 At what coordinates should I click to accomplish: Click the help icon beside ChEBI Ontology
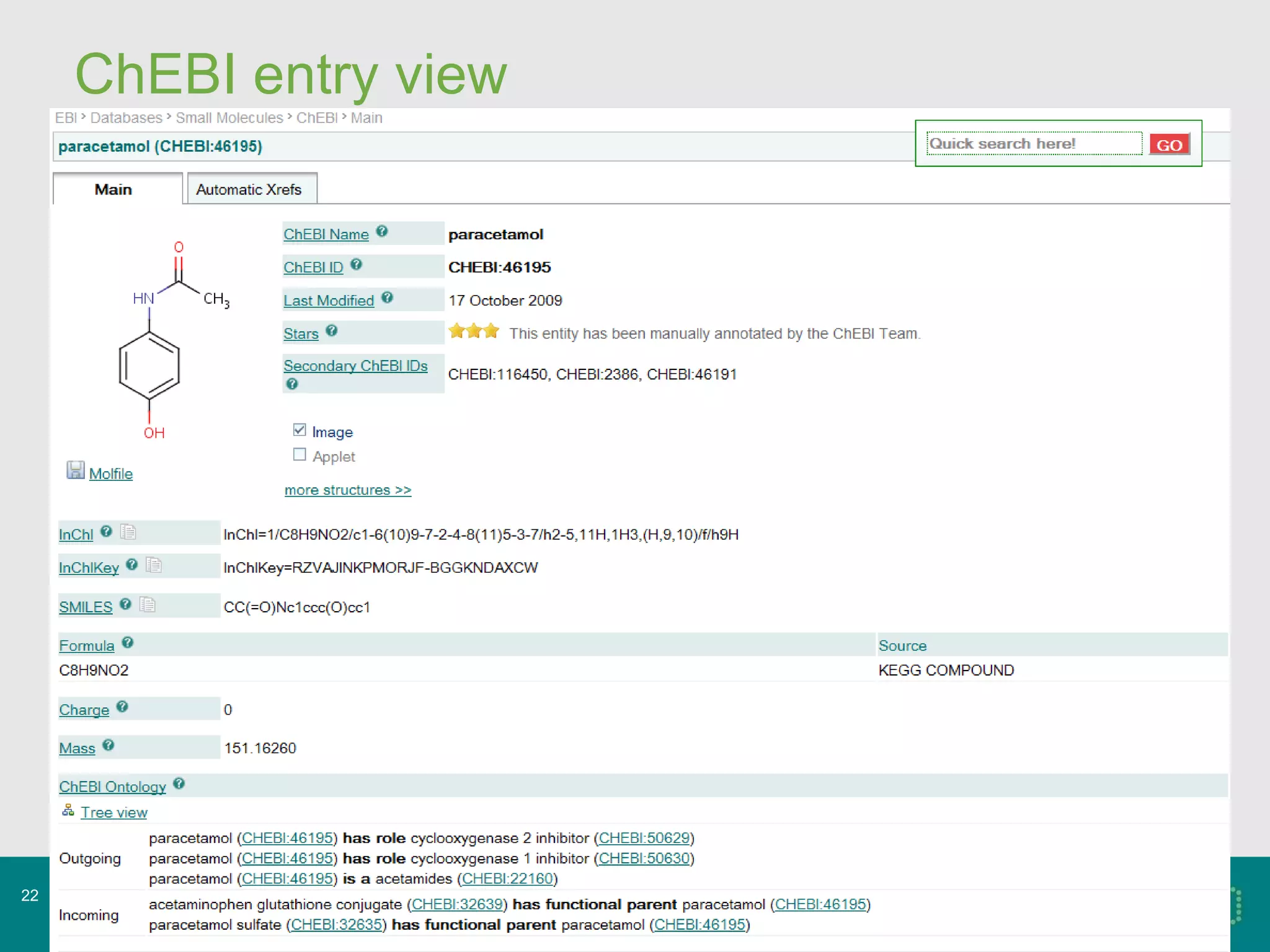coord(179,783)
